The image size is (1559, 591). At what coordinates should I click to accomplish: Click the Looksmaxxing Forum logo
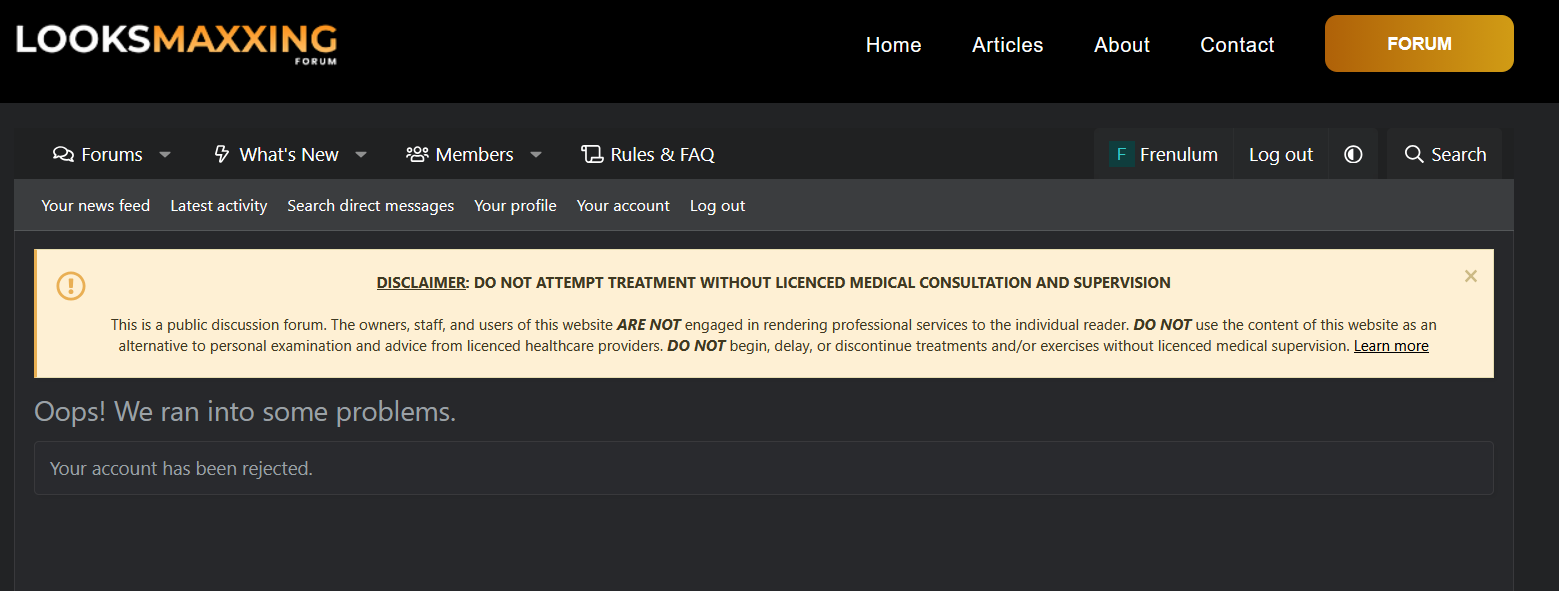[x=176, y=42]
